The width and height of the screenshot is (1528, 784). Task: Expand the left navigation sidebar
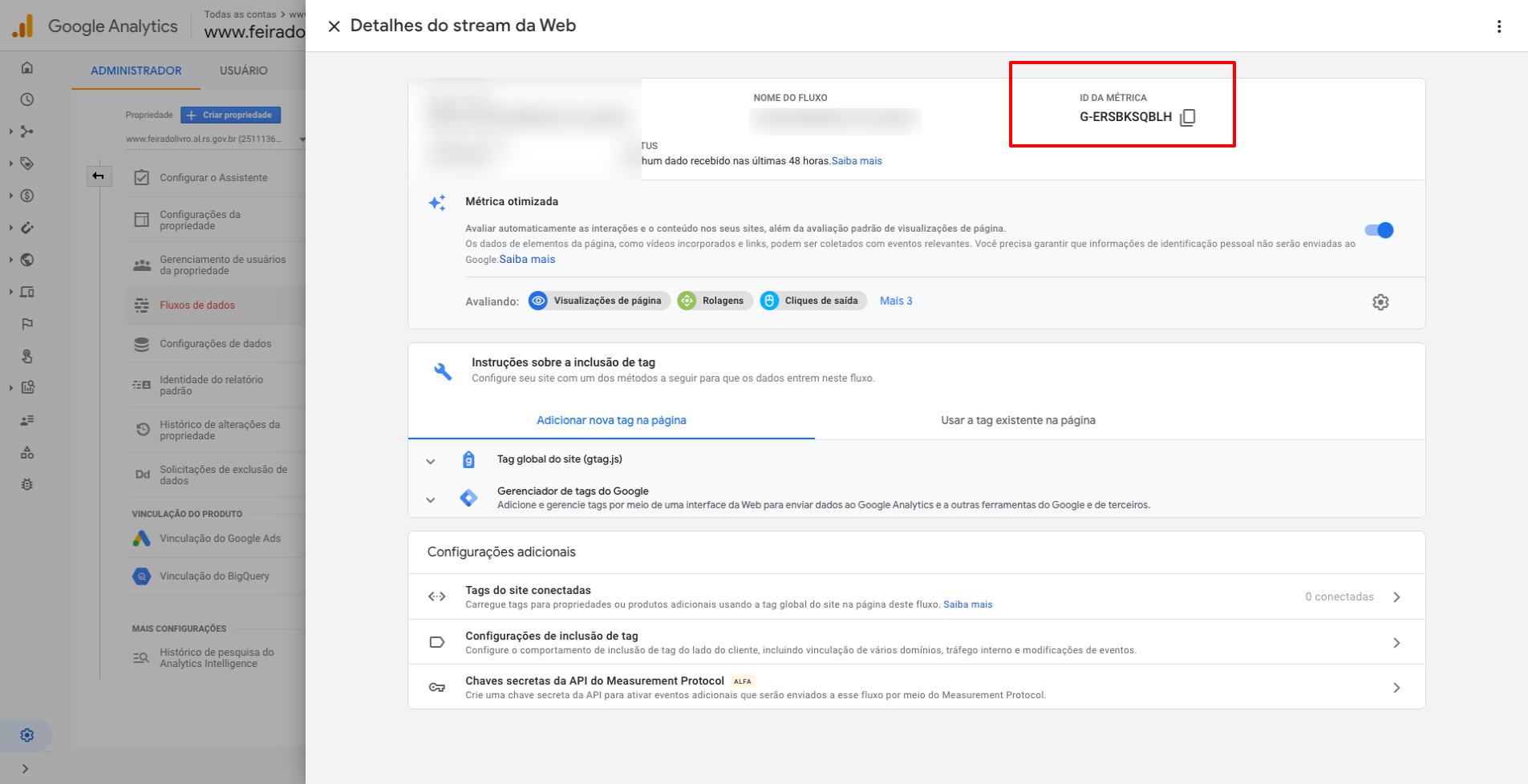[x=26, y=769]
